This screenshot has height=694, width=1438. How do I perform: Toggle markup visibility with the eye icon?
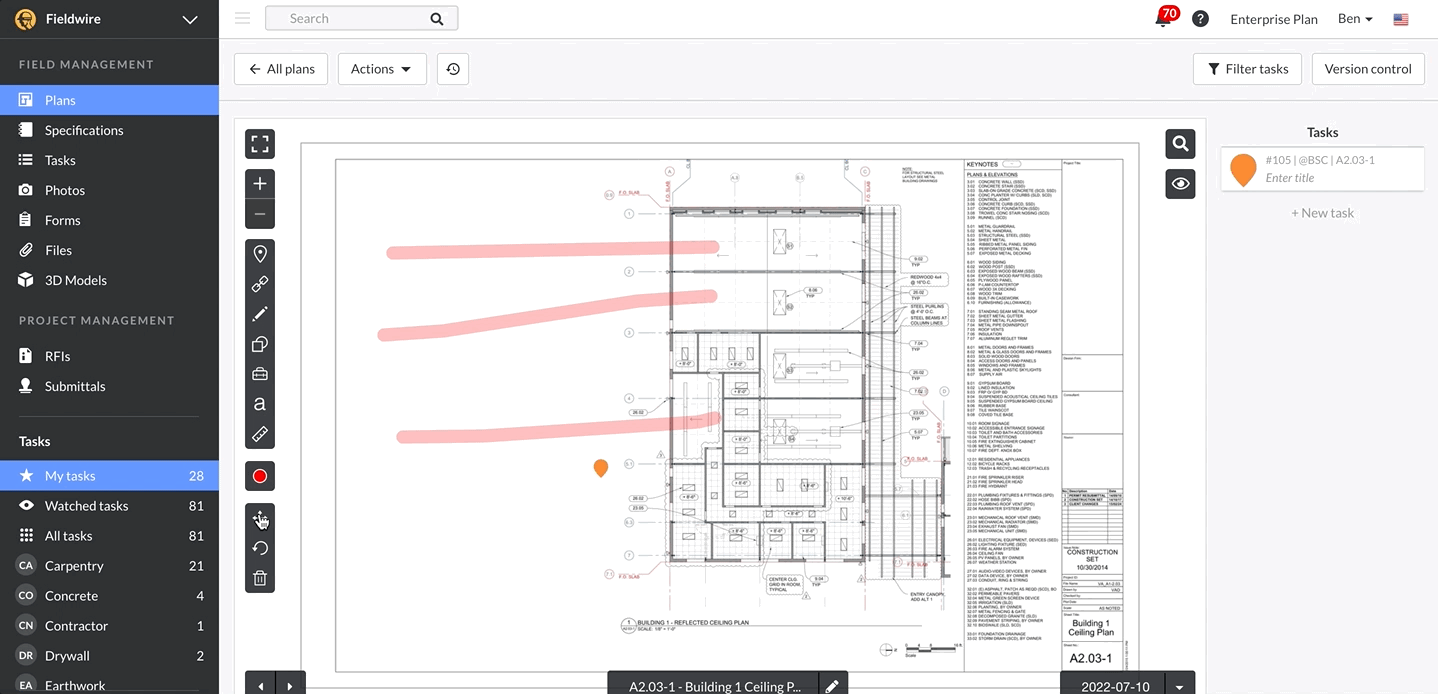click(1180, 184)
